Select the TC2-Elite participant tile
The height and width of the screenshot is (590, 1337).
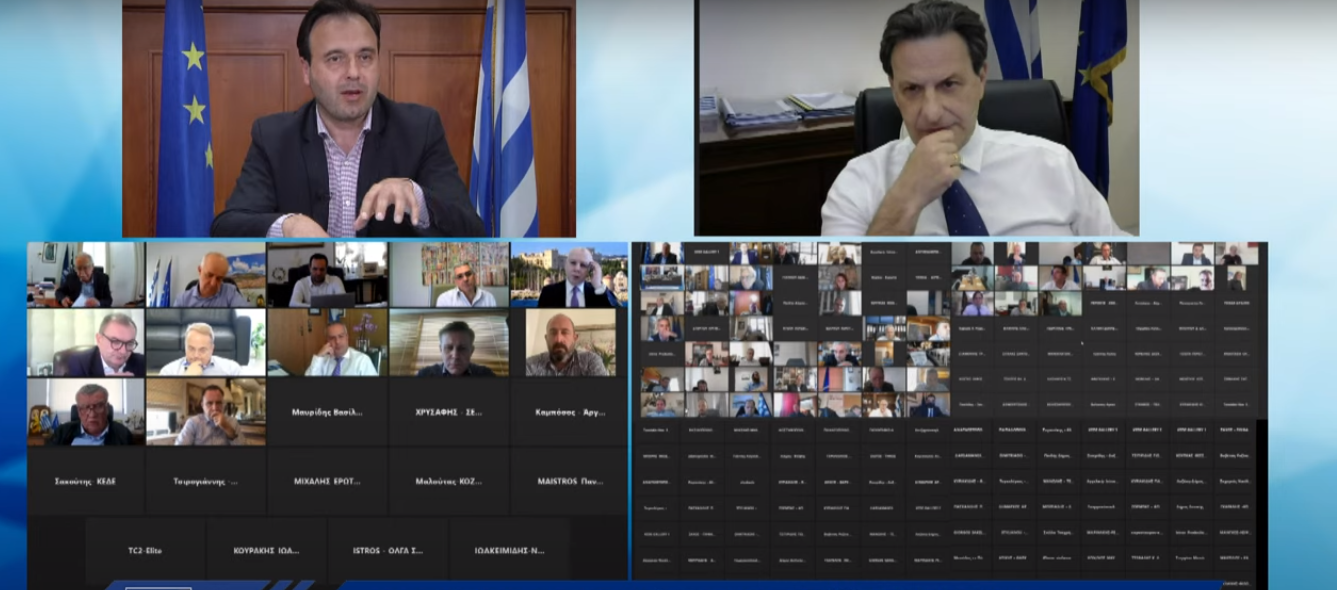(x=145, y=550)
